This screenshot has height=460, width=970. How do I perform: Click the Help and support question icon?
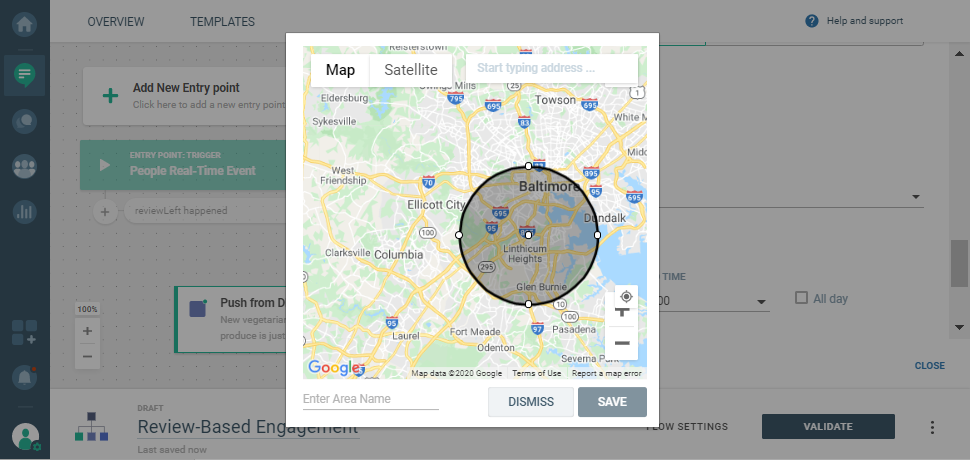[x=812, y=21]
